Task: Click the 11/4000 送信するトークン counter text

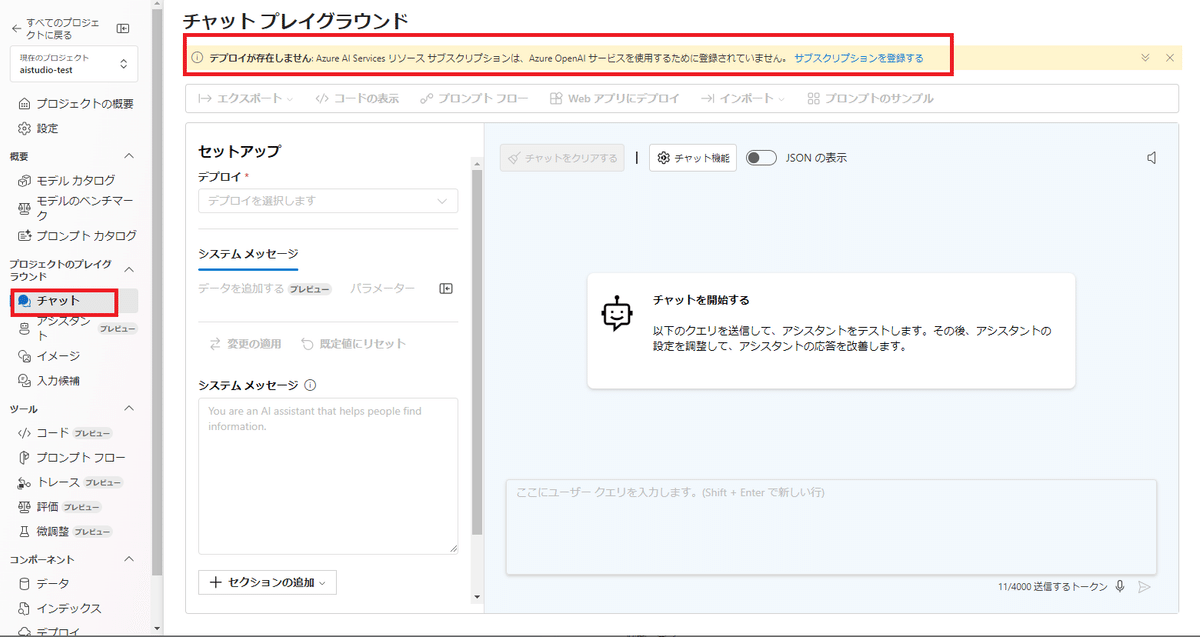Action: [x=1052, y=587]
